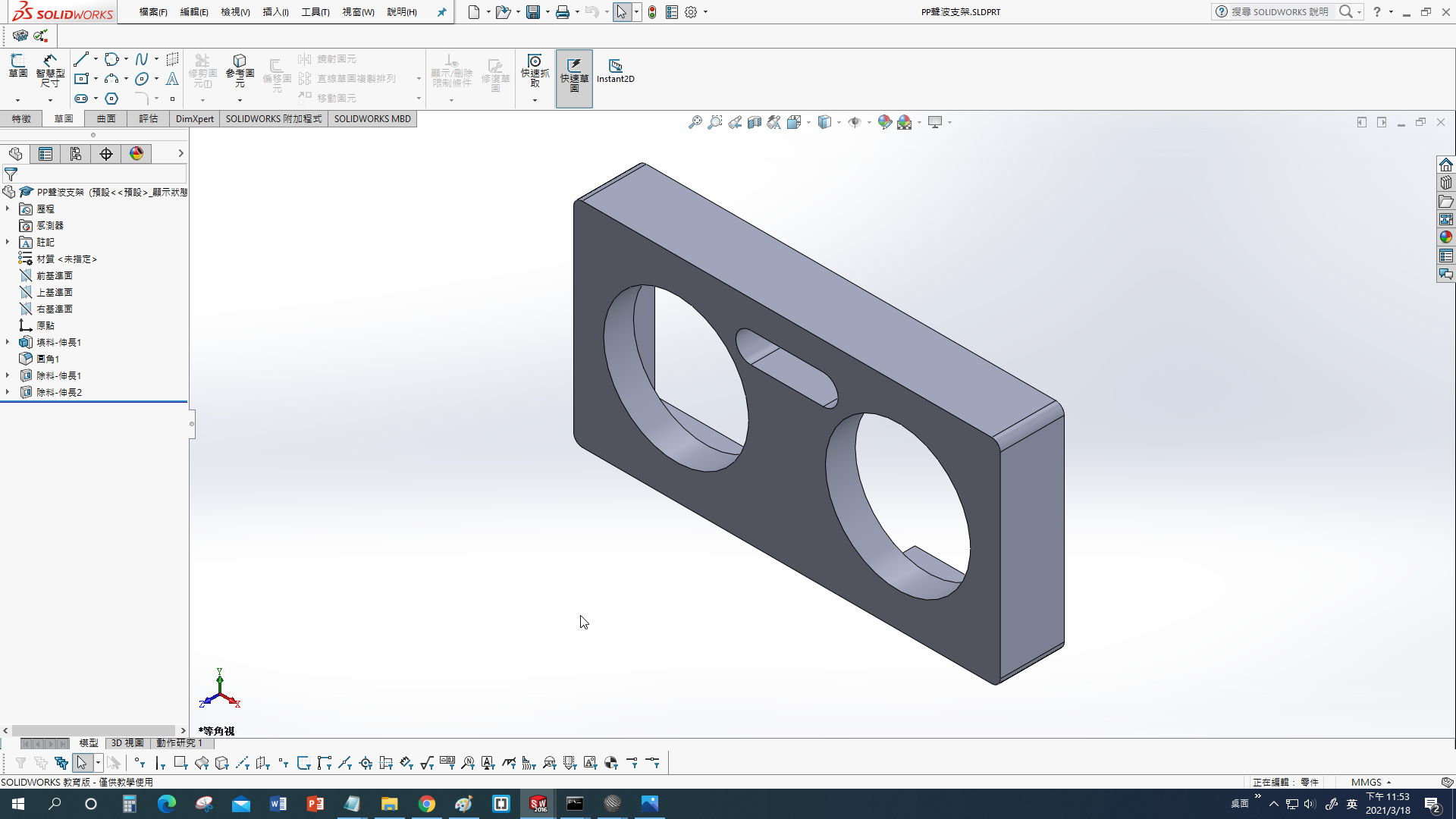Click the Print toolbar icon
The image size is (1456, 819).
click(563, 12)
